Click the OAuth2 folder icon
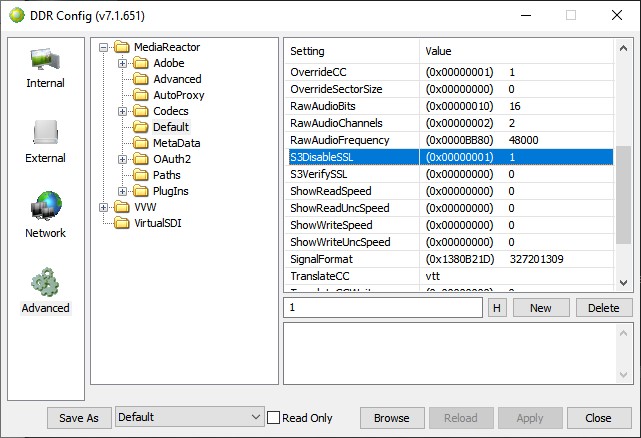The height and width of the screenshot is (438, 641). click(141, 159)
